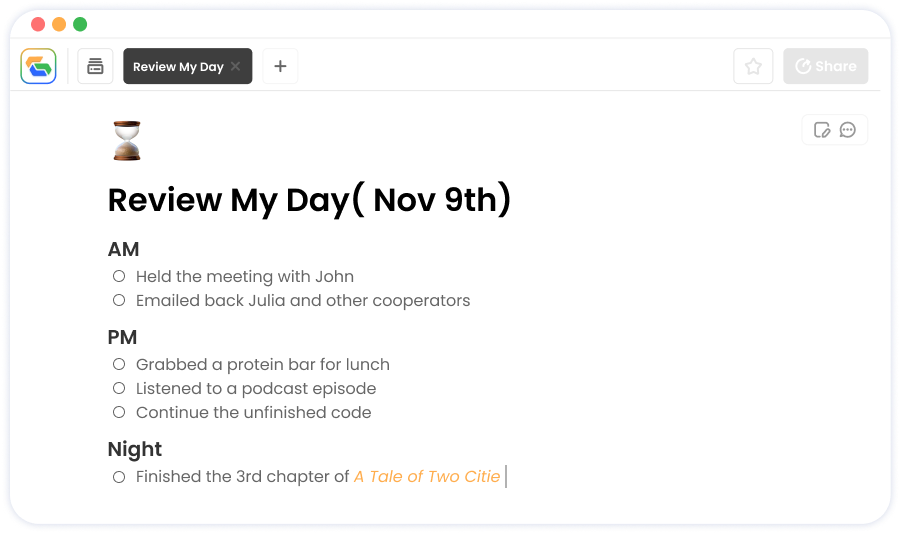Tick the Listened to a podcast item
This screenshot has width=900, height=534.
tap(119, 388)
